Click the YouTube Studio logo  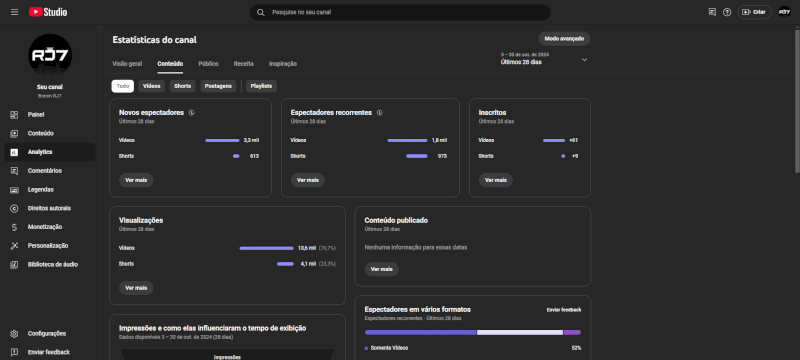(48, 12)
